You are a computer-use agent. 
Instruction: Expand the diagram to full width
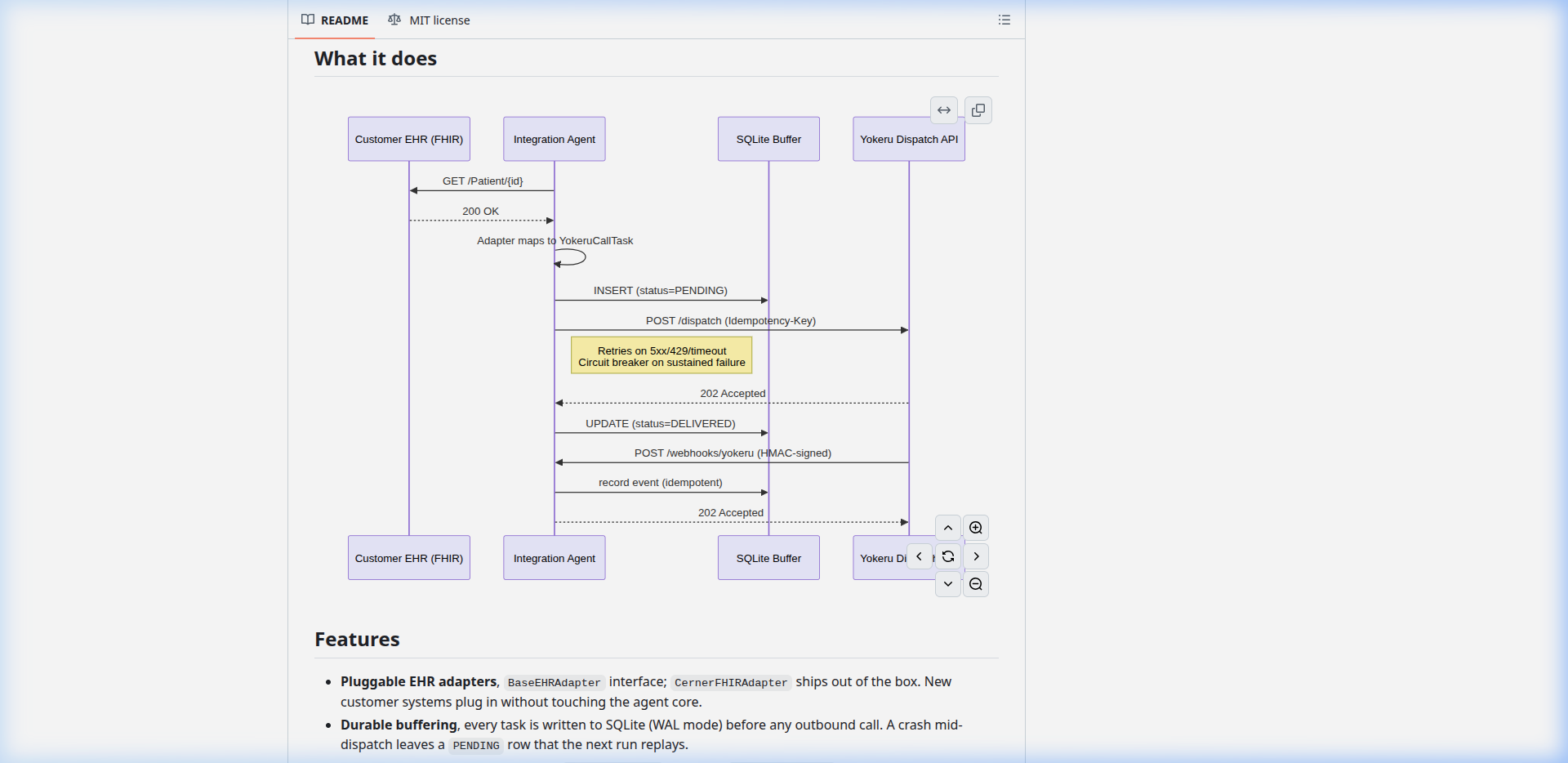click(x=944, y=110)
